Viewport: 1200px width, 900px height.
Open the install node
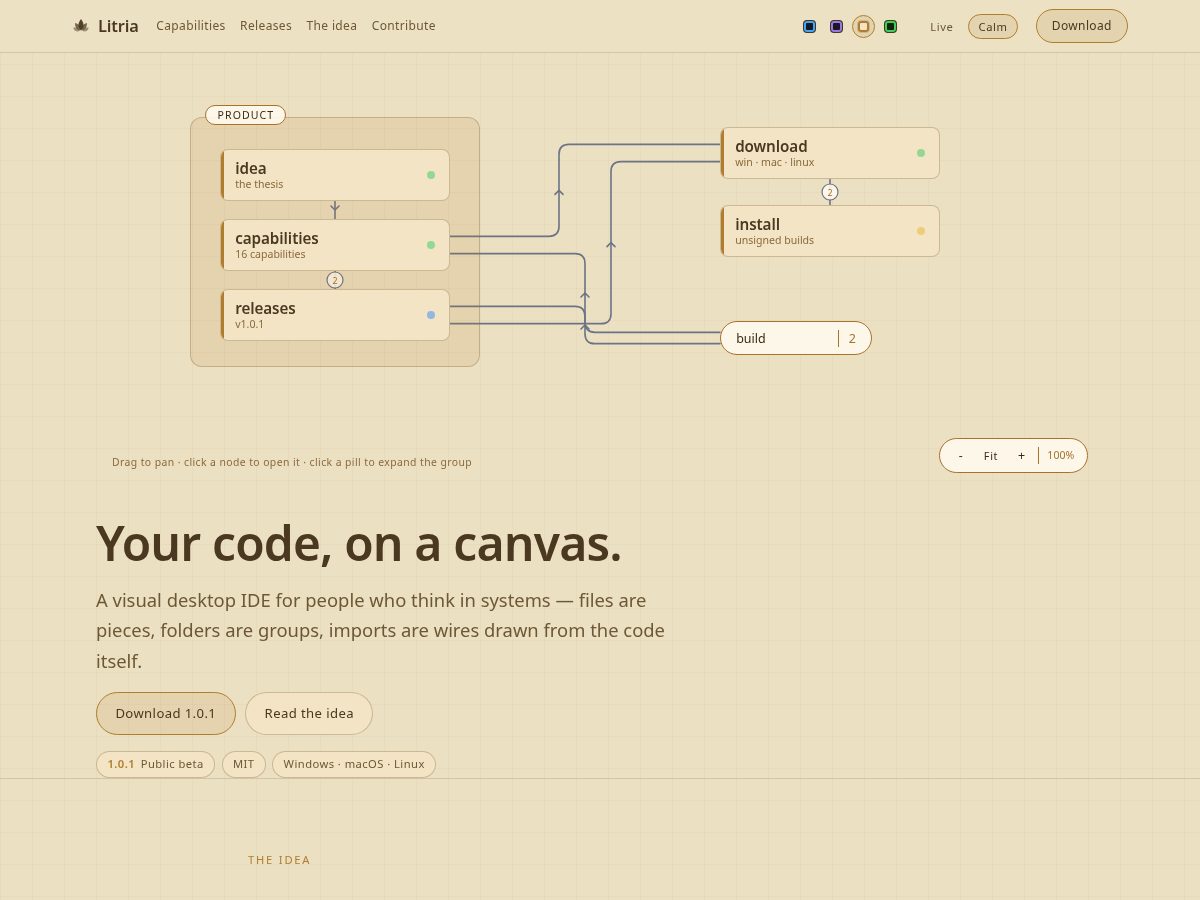click(x=830, y=231)
